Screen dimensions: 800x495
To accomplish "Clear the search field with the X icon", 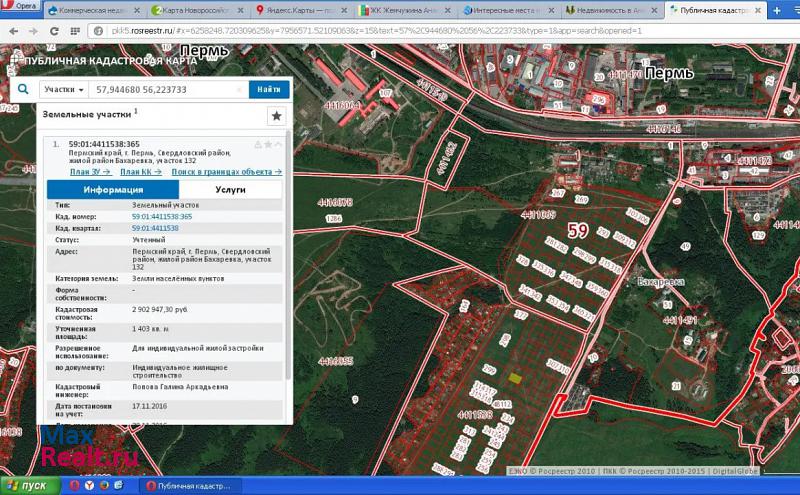I will point(240,89).
